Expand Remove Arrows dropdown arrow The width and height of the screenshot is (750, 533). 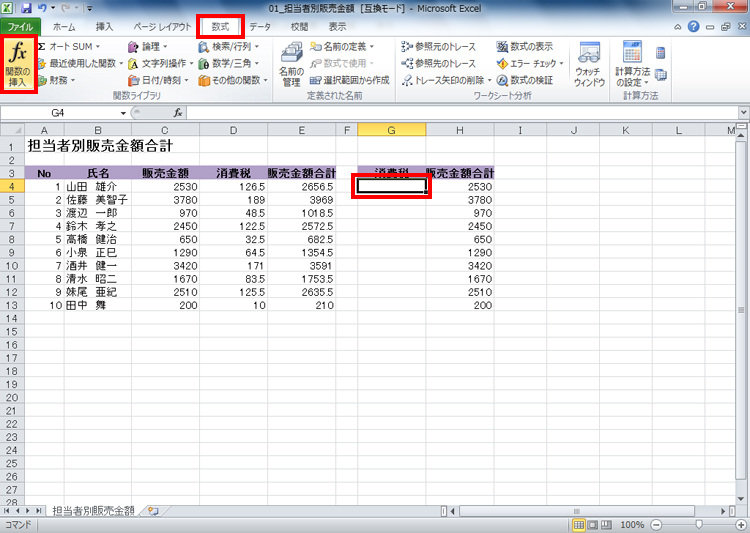pos(489,80)
